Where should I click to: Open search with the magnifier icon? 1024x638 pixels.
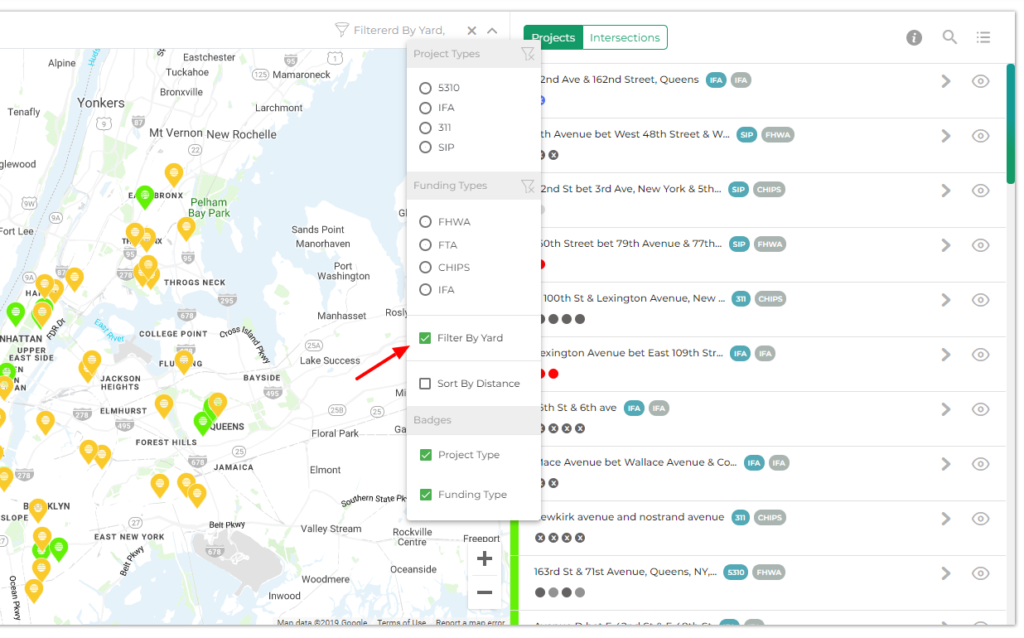[949, 37]
